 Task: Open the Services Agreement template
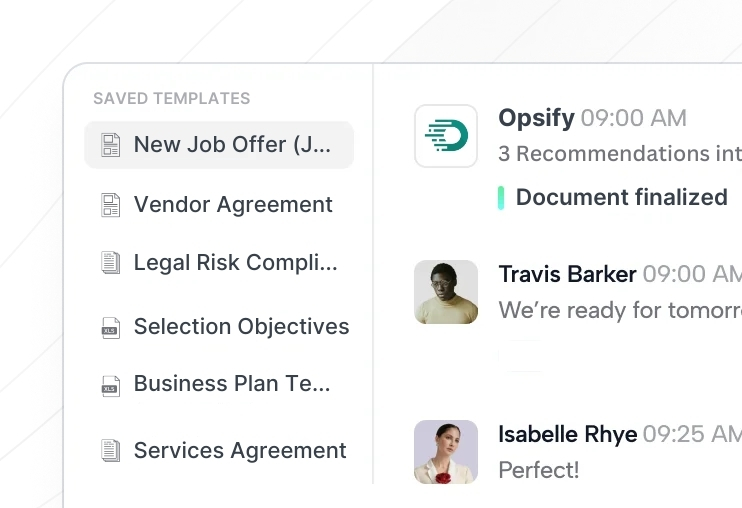[240, 451]
